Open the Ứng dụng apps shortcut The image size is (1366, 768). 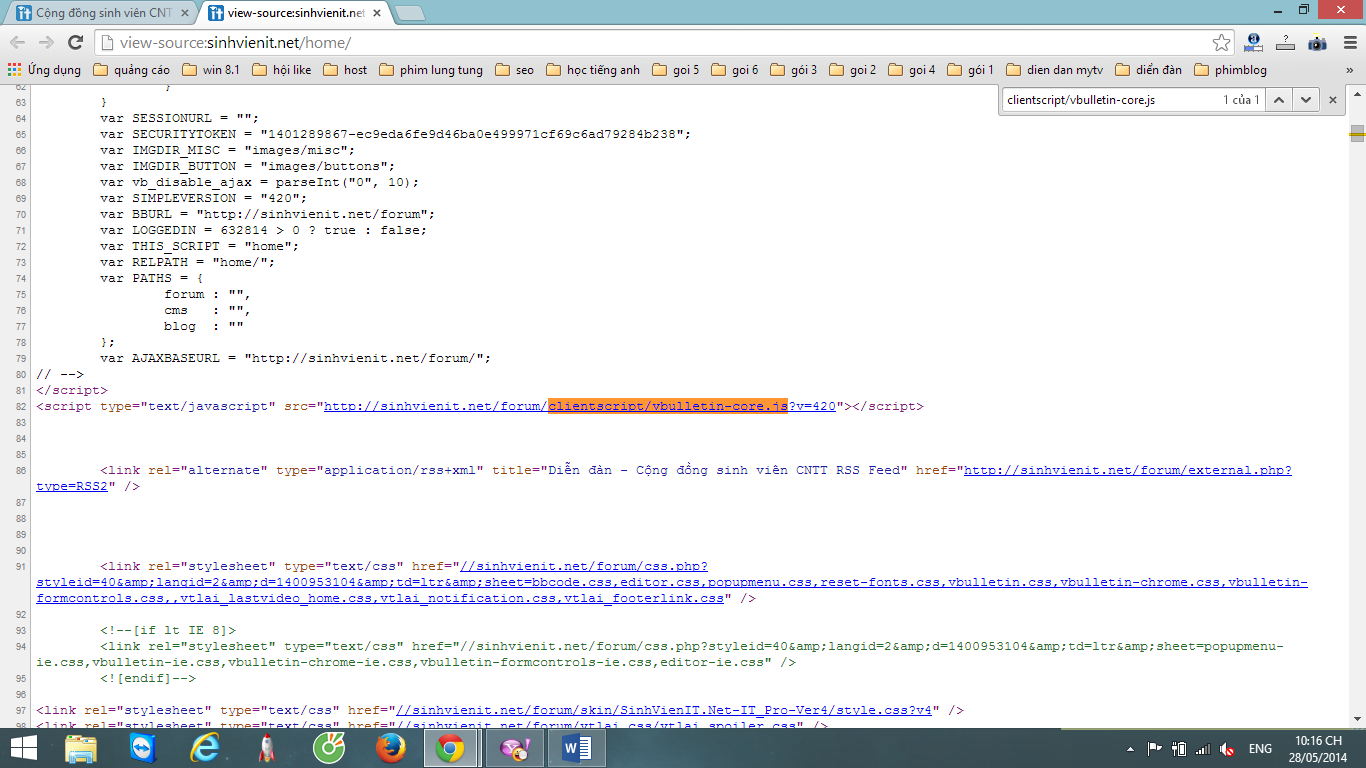(44, 70)
